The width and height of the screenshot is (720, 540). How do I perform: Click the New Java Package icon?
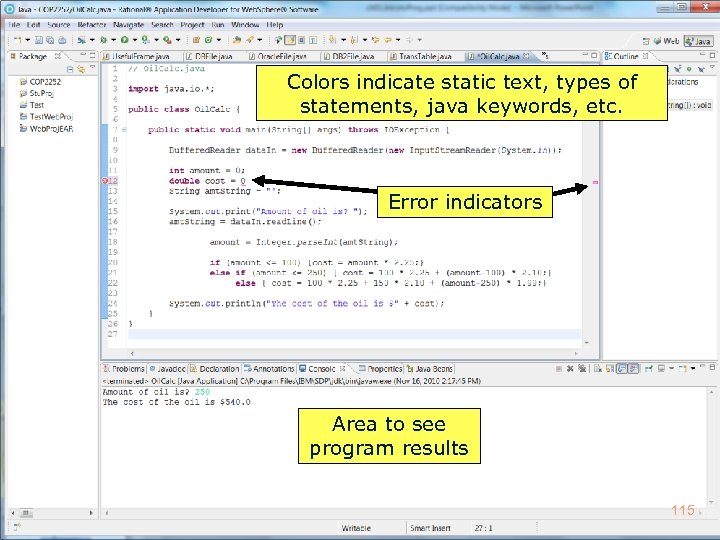tap(196, 40)
